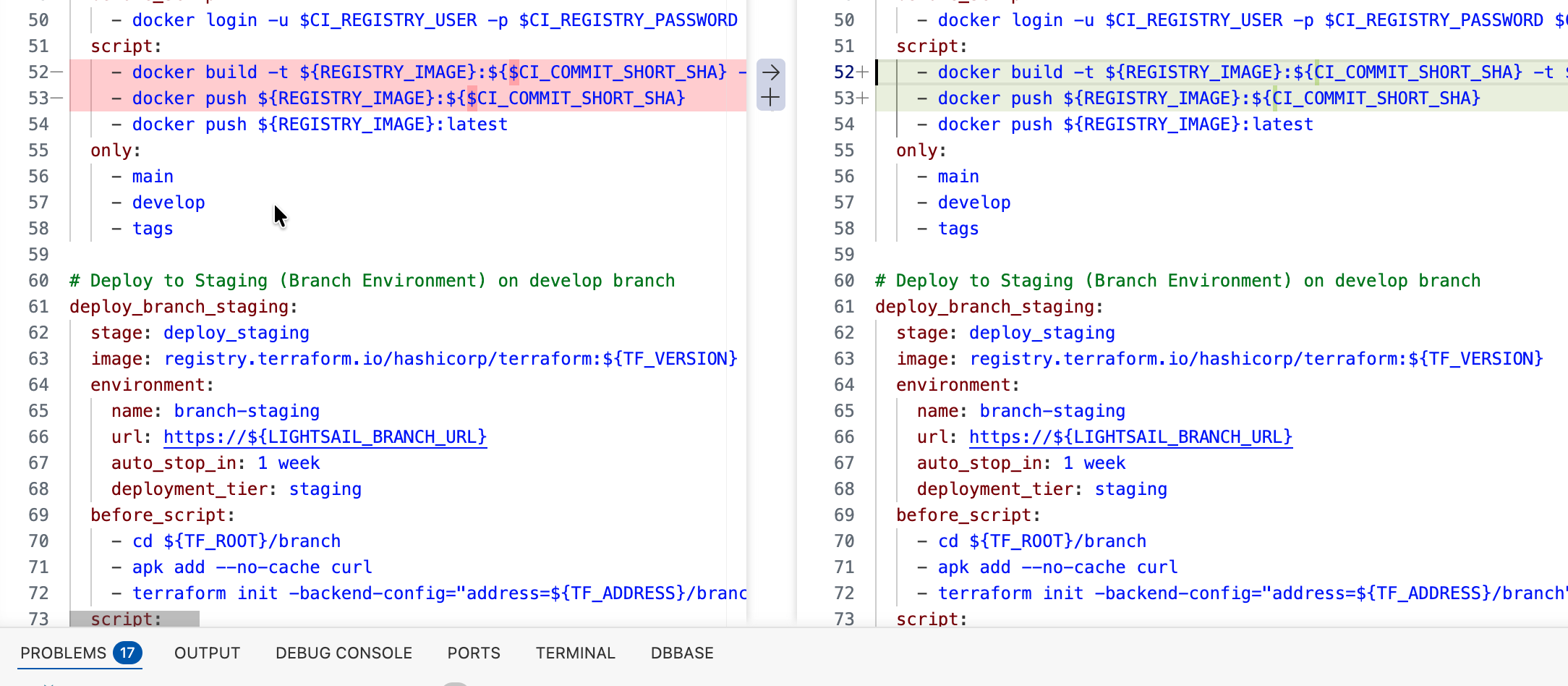
Task: Click the left pane horizontal scrollbar
Action: pyautogui.click(x=135, y=619)
